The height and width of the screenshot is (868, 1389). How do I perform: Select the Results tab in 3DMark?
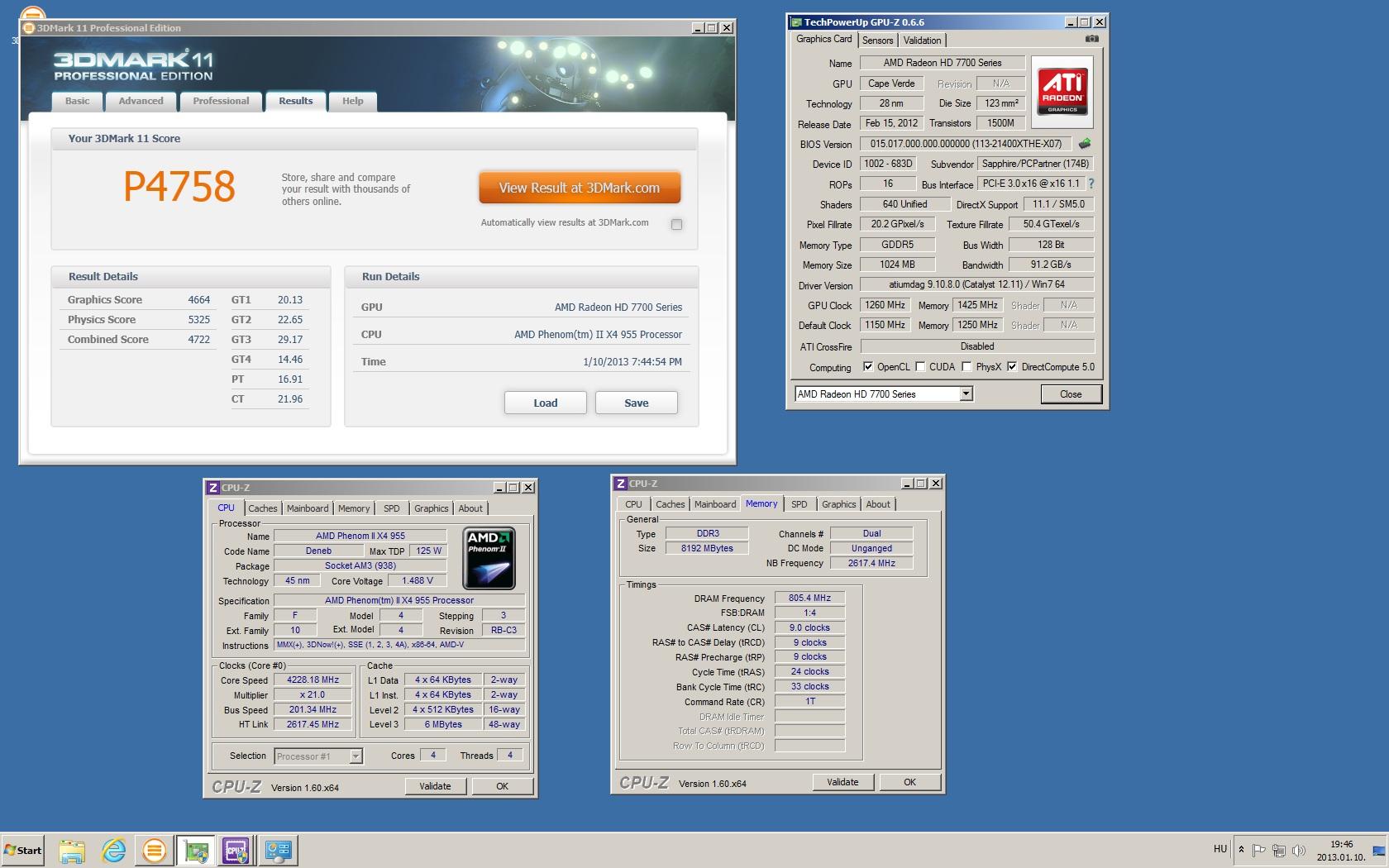[x=295, y=101]
